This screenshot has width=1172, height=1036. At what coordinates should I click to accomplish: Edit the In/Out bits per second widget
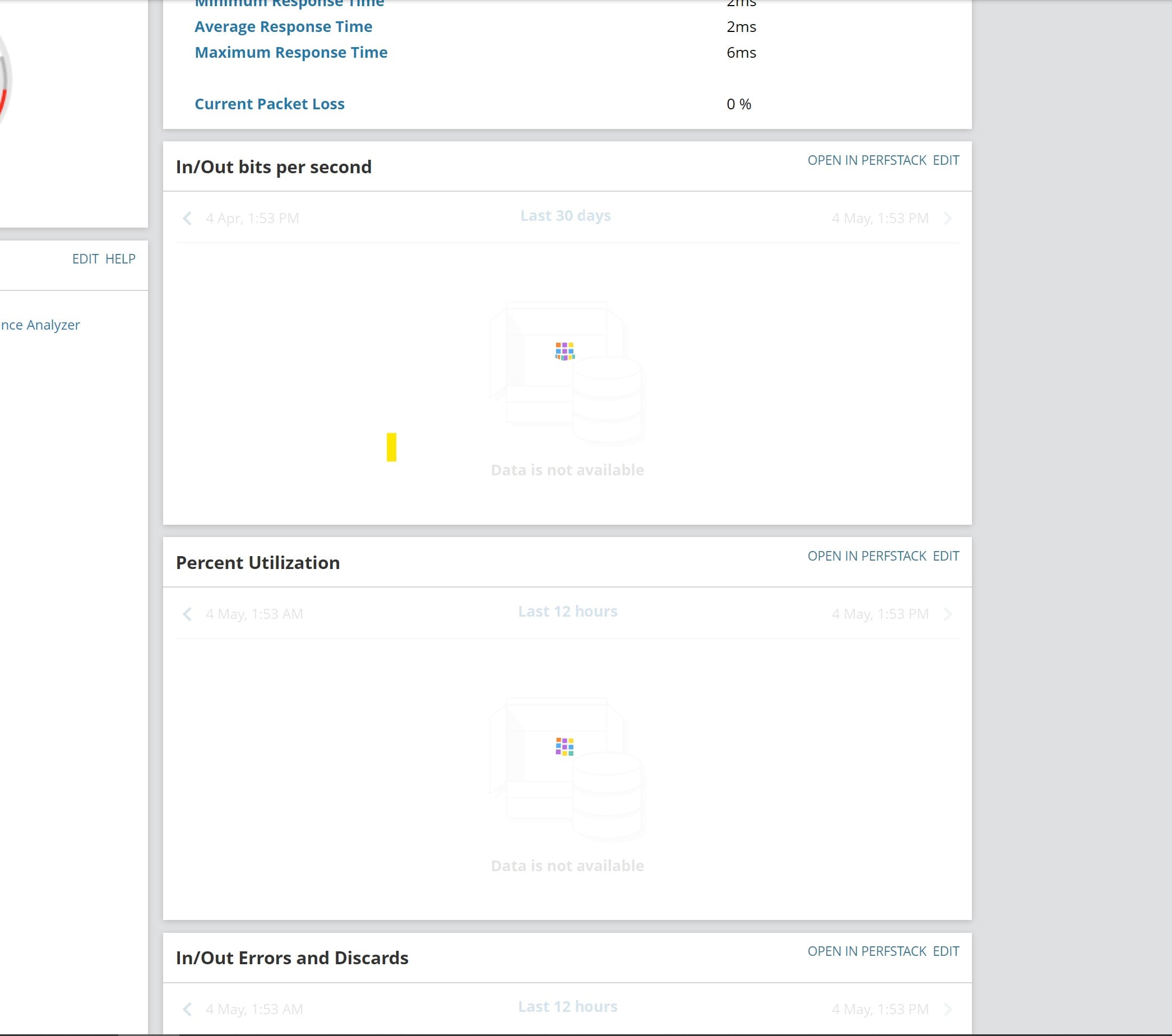(946, 160)
